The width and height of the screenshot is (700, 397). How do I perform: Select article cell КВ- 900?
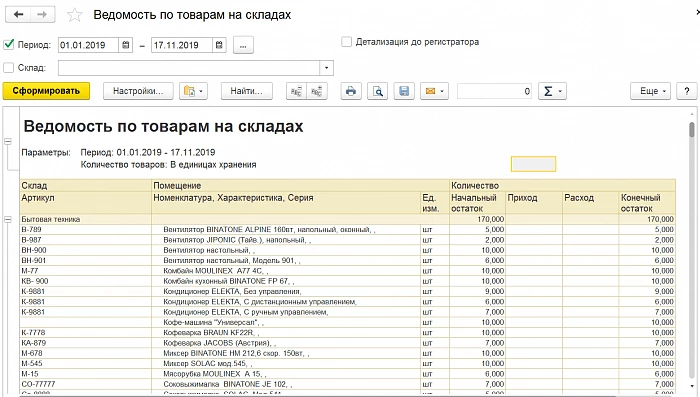(x=86, y=281)
